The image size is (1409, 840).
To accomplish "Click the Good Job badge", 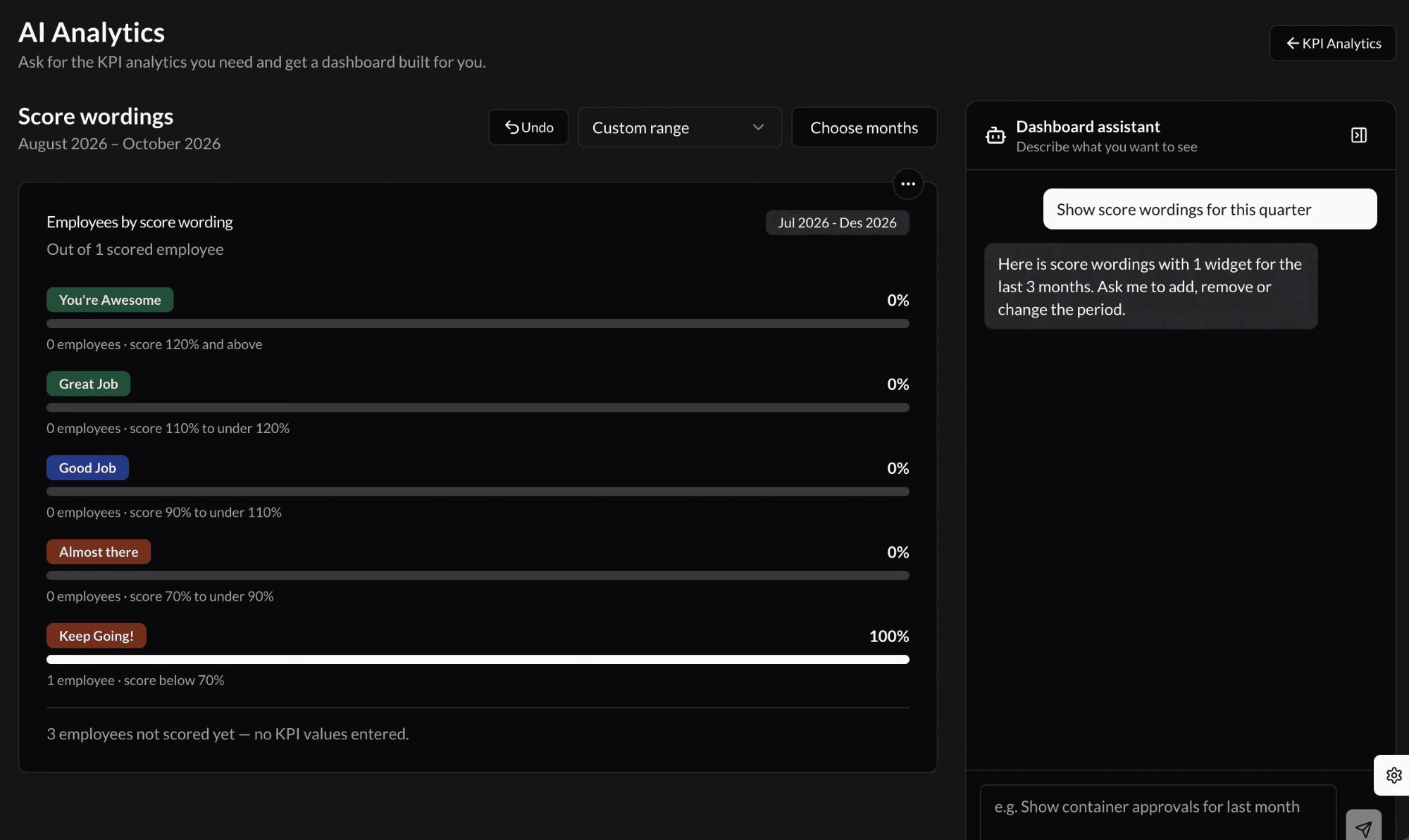I will tap(87, 468).
